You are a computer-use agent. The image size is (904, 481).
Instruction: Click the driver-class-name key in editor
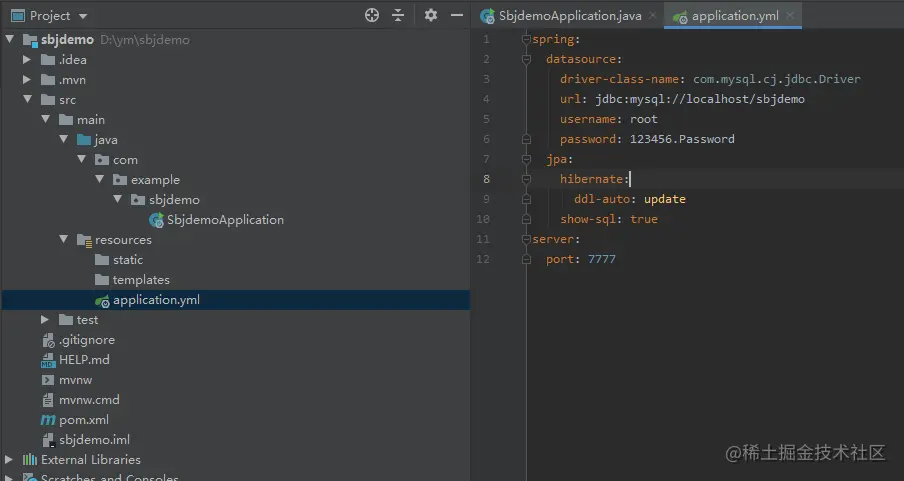[x=619, y=79]
